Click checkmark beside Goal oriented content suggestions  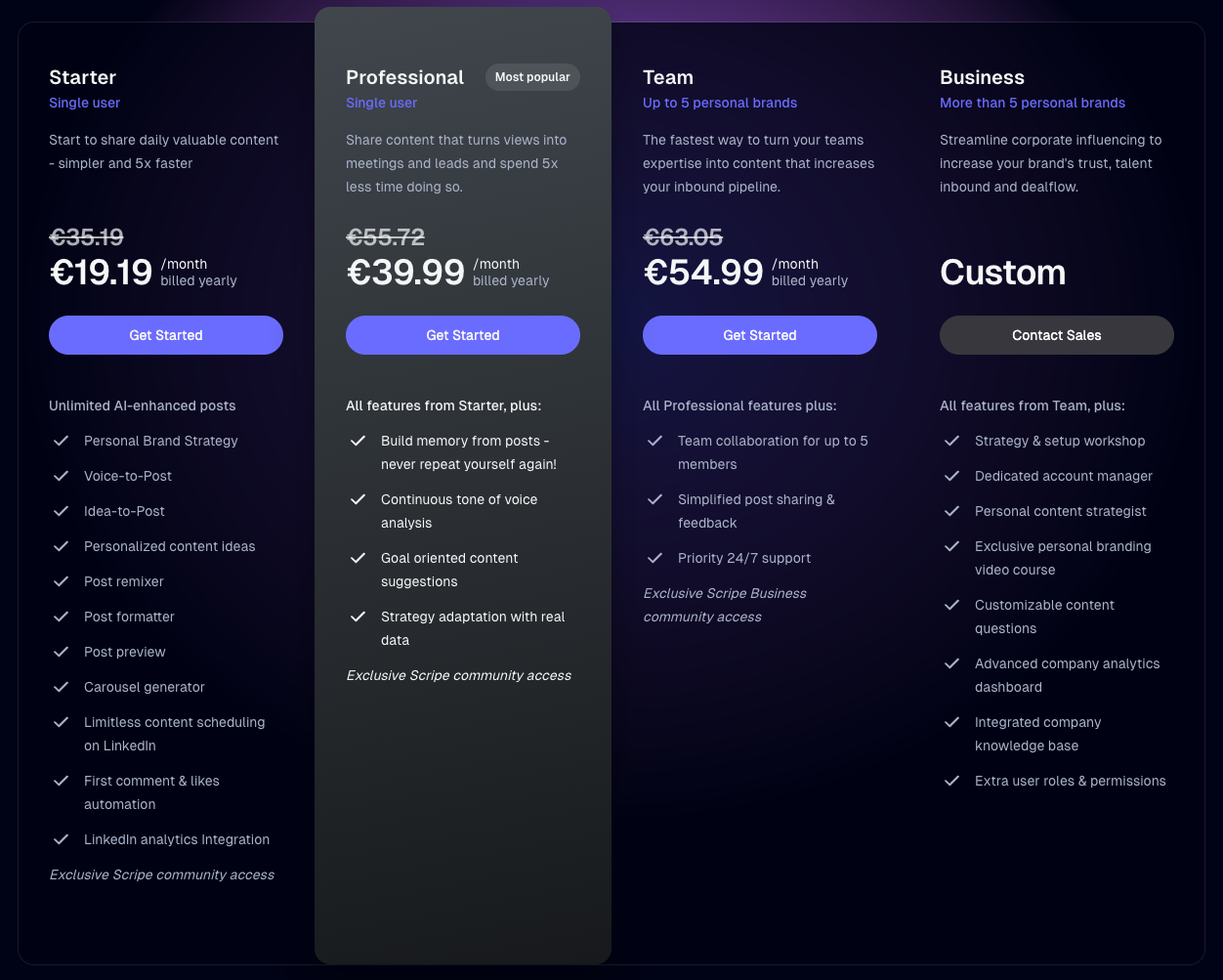point(358,558)
